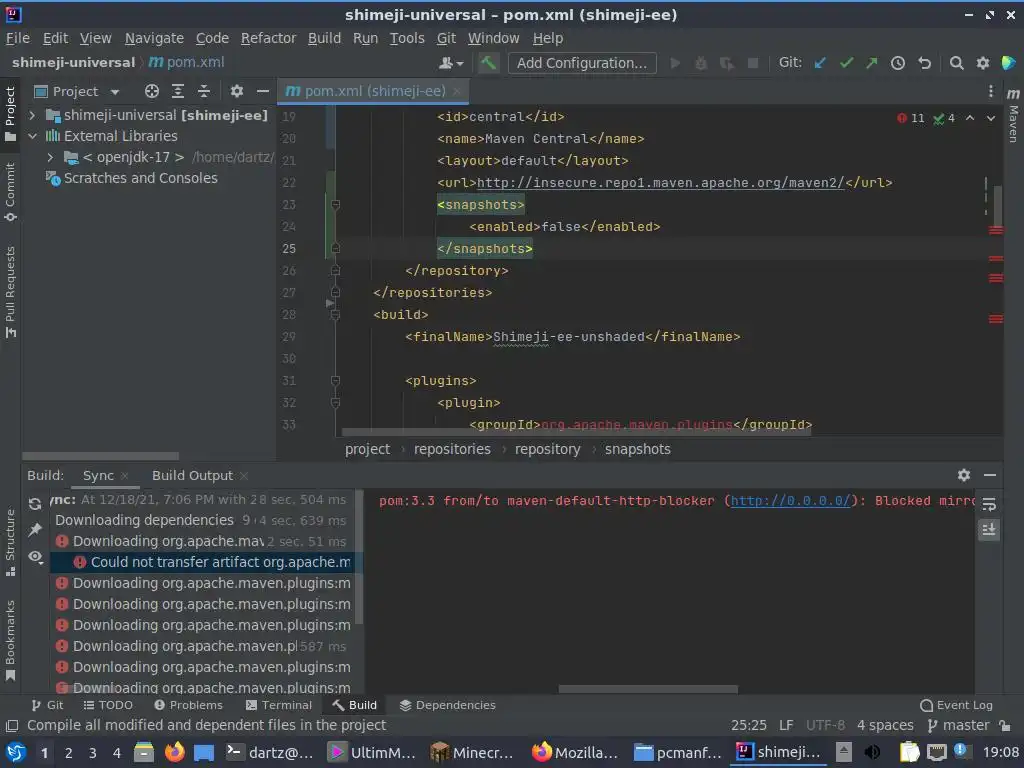Switch to workspace 2 on taskbar
The height and width of the screenshot is (768, 1024).
[x=68, y=753]
